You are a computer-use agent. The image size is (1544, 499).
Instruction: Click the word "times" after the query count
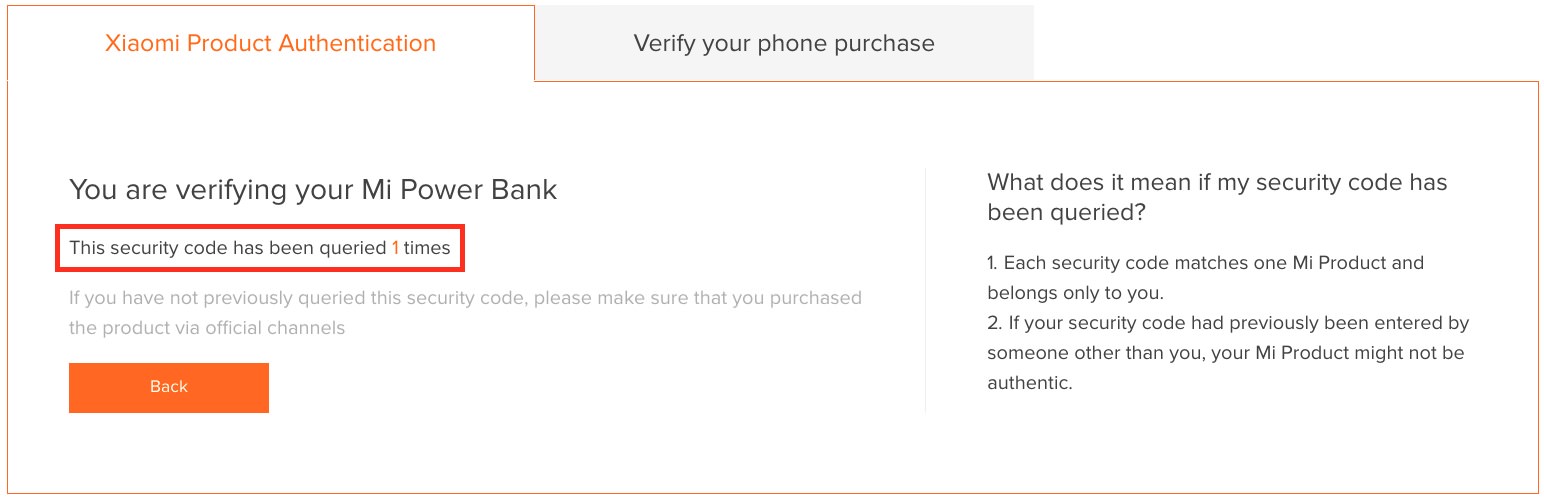coord(427,248)
